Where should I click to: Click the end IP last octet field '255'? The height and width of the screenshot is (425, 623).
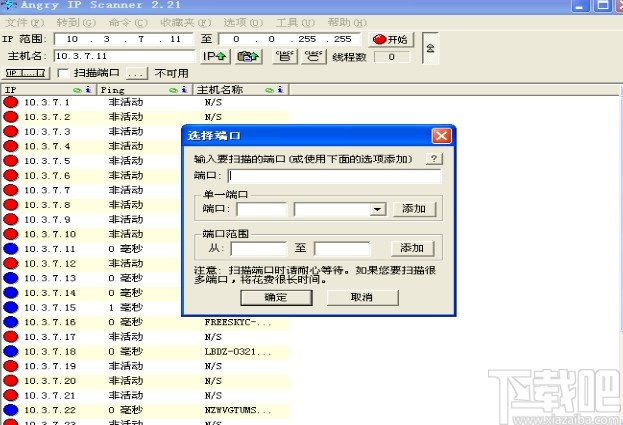[342, 39]
